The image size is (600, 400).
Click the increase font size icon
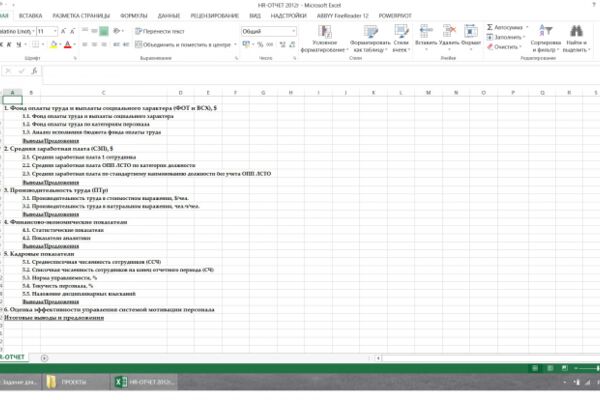(64, 31)
